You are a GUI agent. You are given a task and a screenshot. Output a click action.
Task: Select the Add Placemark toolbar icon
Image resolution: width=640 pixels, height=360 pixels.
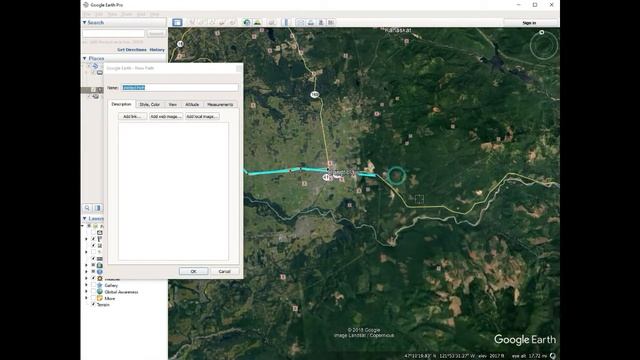(x=191, y=22)
